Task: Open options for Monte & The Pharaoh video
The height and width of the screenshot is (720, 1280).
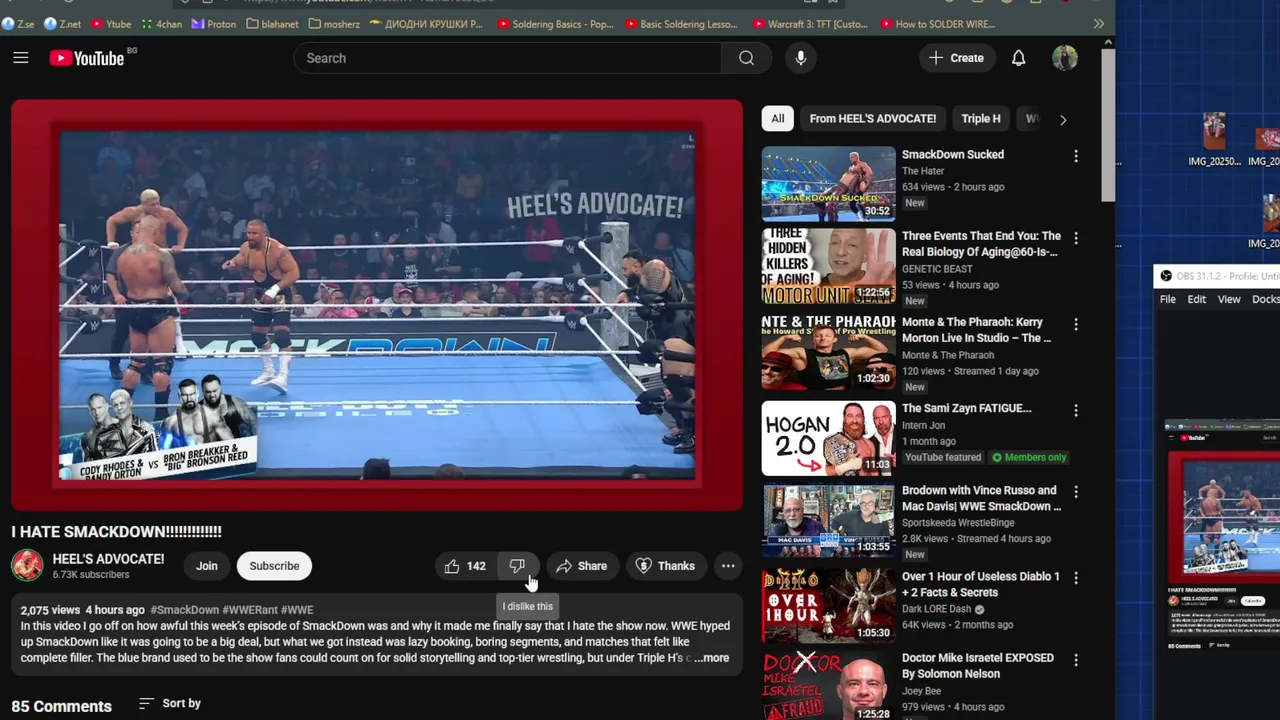Action: click(1076, 324)
